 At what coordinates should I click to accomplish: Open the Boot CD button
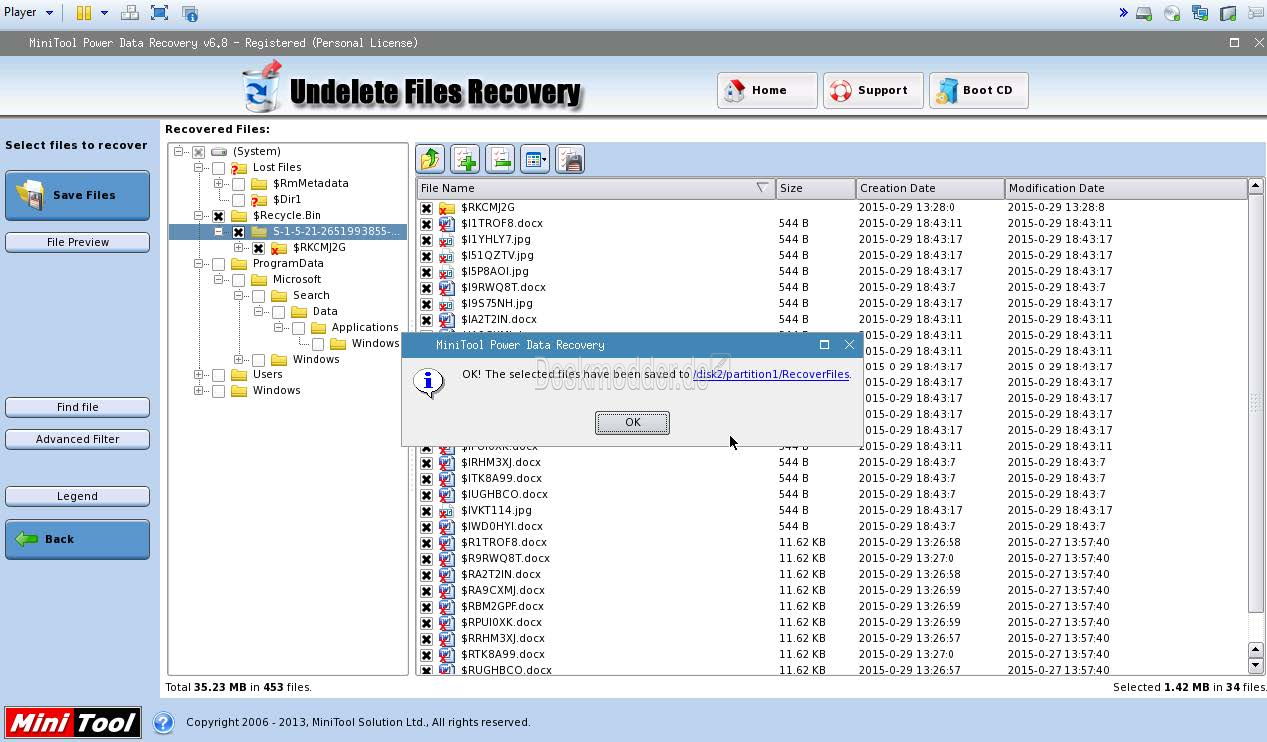click(x=978, y=90)
